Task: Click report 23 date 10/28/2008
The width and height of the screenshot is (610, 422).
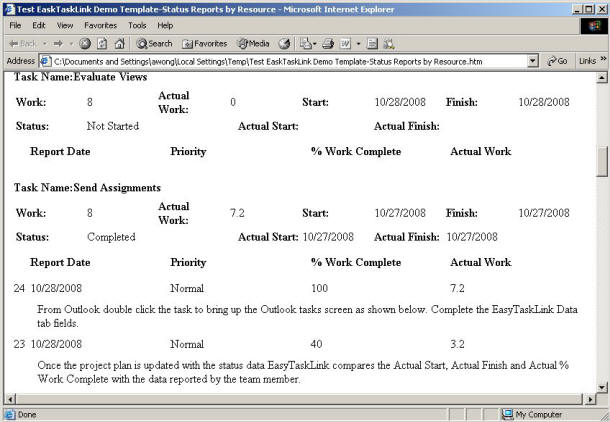Action: coord(56,344)
